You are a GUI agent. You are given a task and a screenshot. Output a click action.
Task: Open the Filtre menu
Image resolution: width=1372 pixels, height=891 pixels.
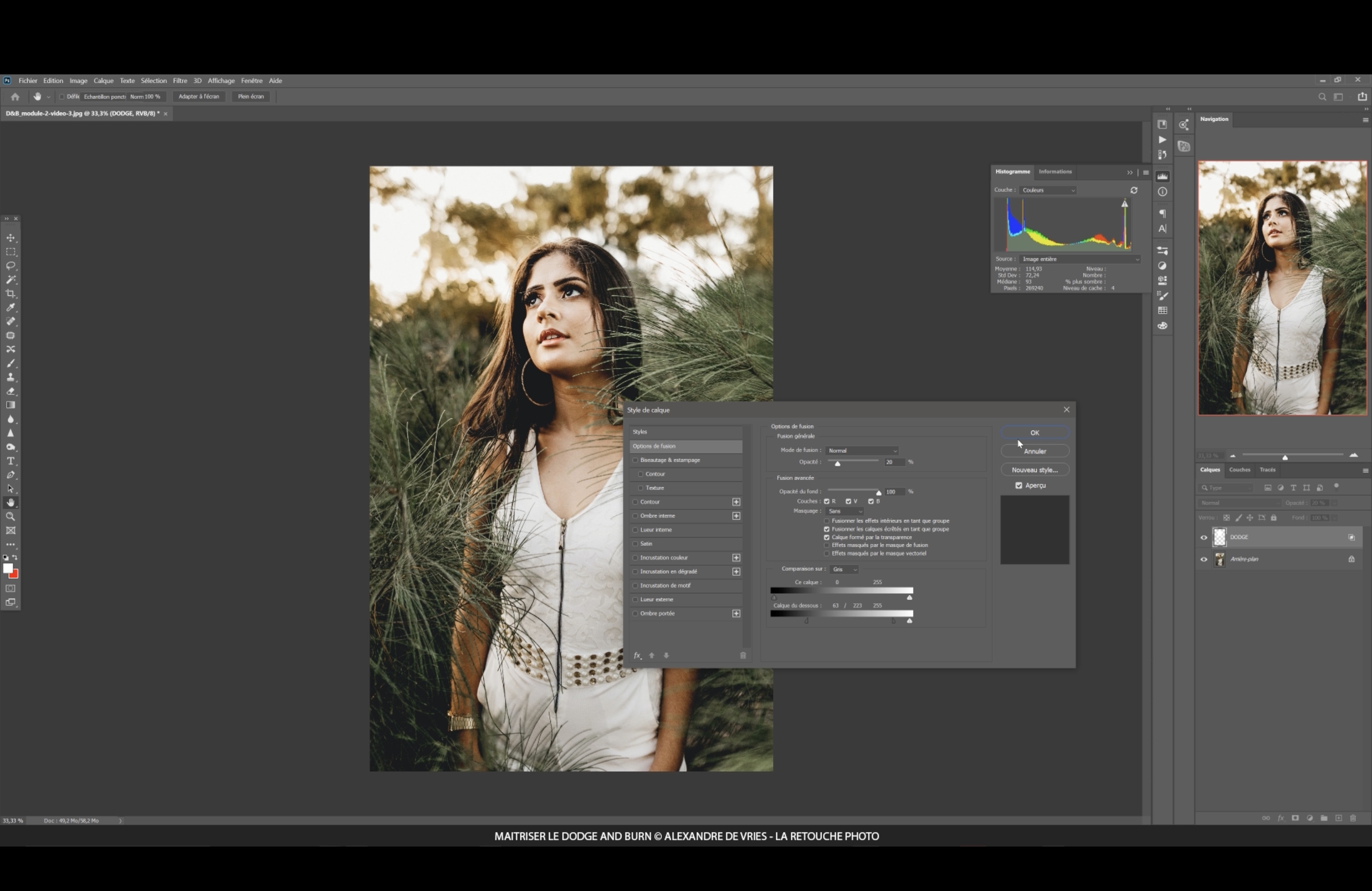point(180,81)
